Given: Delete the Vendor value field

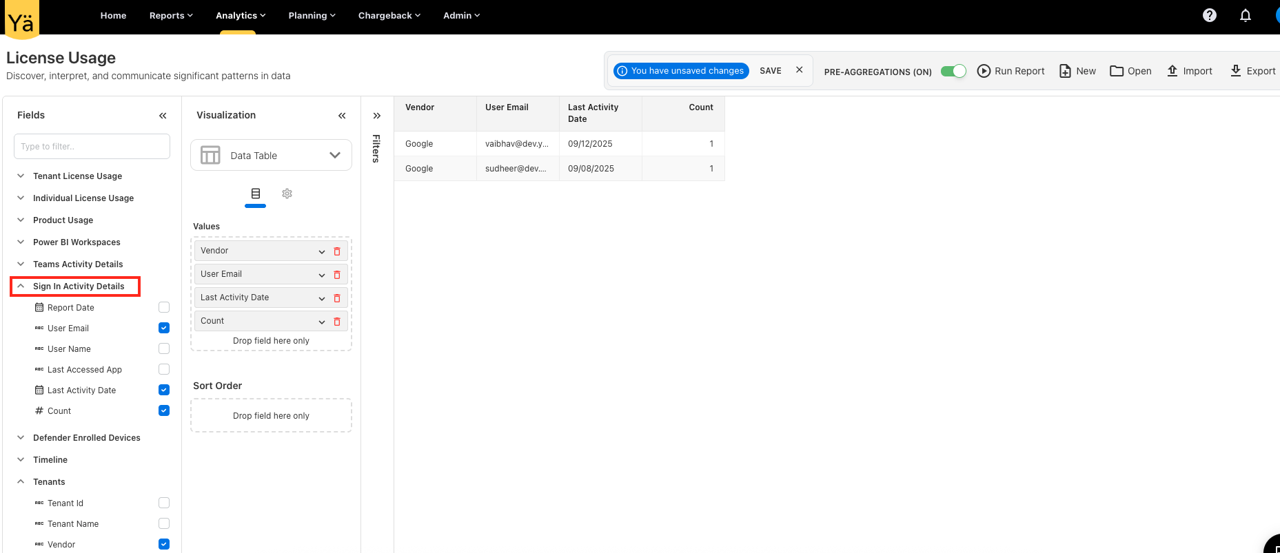Looking at the screenshot, I should pos(337,251).
